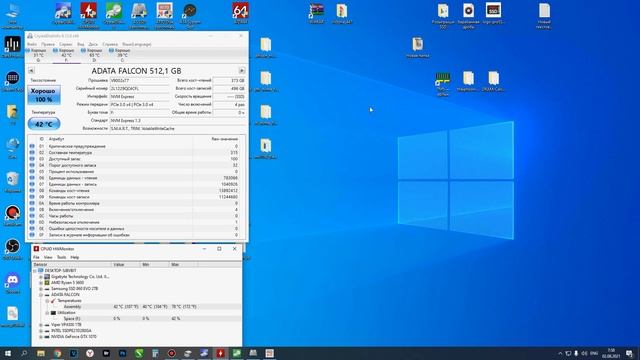Click the Value column header in HWMonitor
This screenshot has height=360, width=640.
pos(126,265)
